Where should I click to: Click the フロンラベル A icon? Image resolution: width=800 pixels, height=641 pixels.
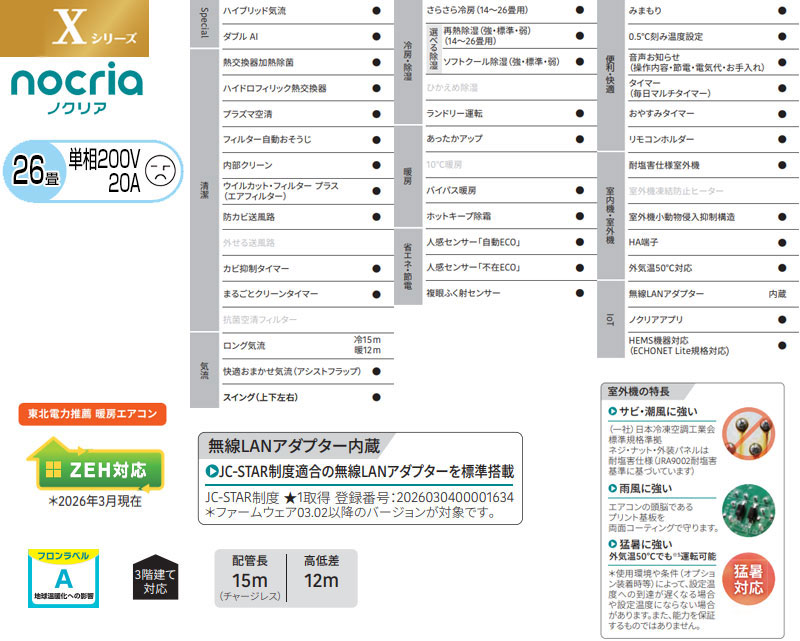63,578
